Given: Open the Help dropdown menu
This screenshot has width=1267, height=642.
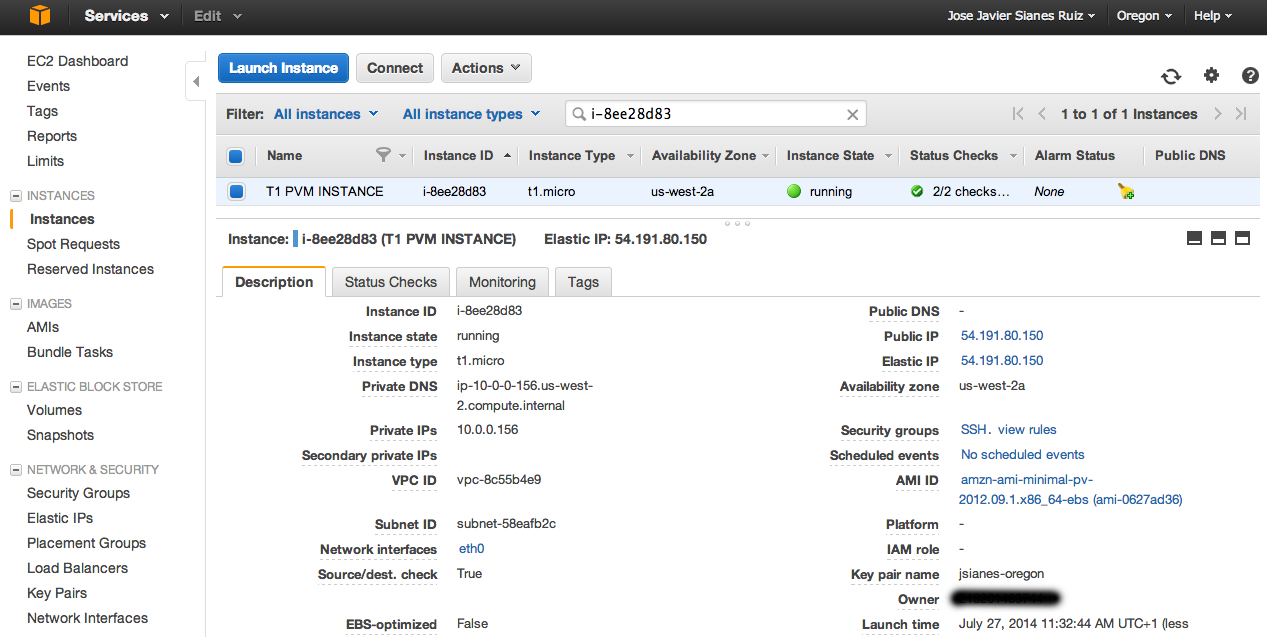Looking at the screenshot, I should (1213, 16).
